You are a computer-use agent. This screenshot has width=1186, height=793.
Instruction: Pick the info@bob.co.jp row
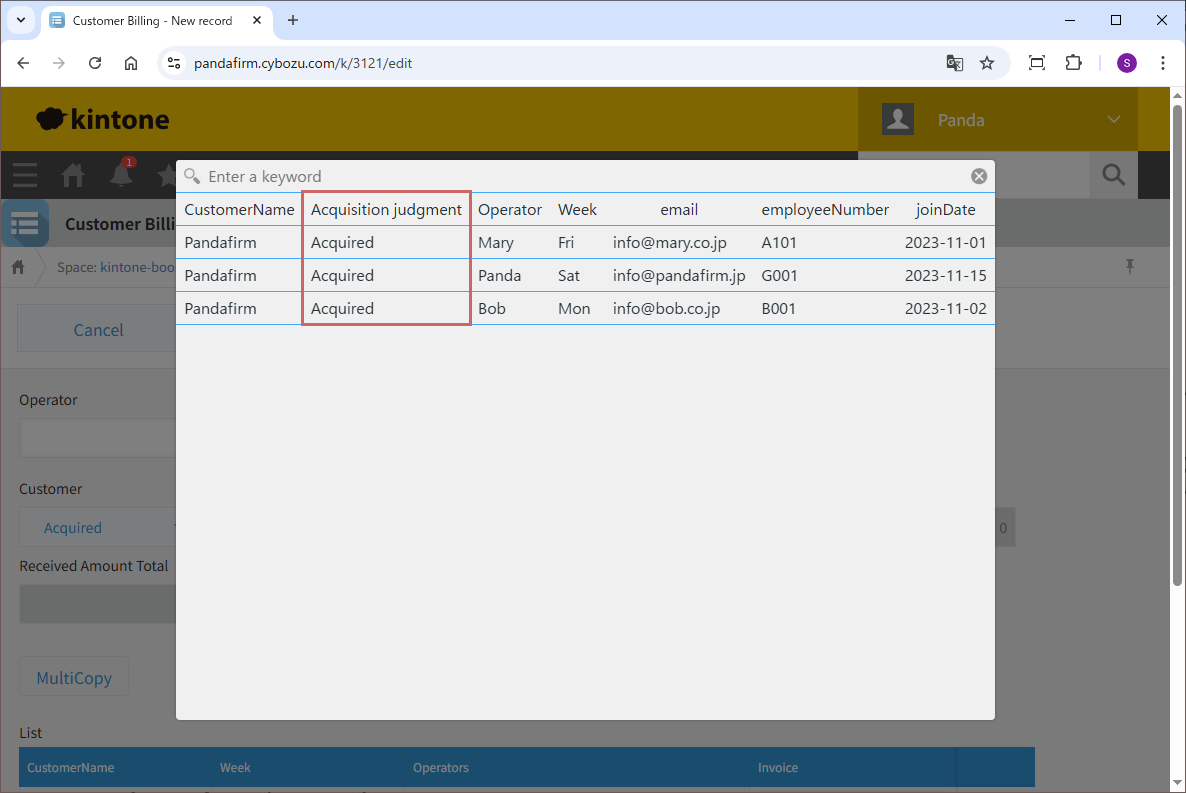[x=585, y=308]
